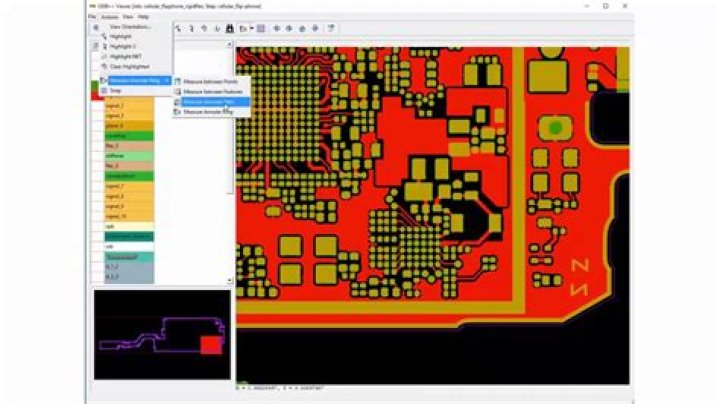Open the Help menu
Screen dimensions: 720x404
pyautogui.click(x=144, y=17)
